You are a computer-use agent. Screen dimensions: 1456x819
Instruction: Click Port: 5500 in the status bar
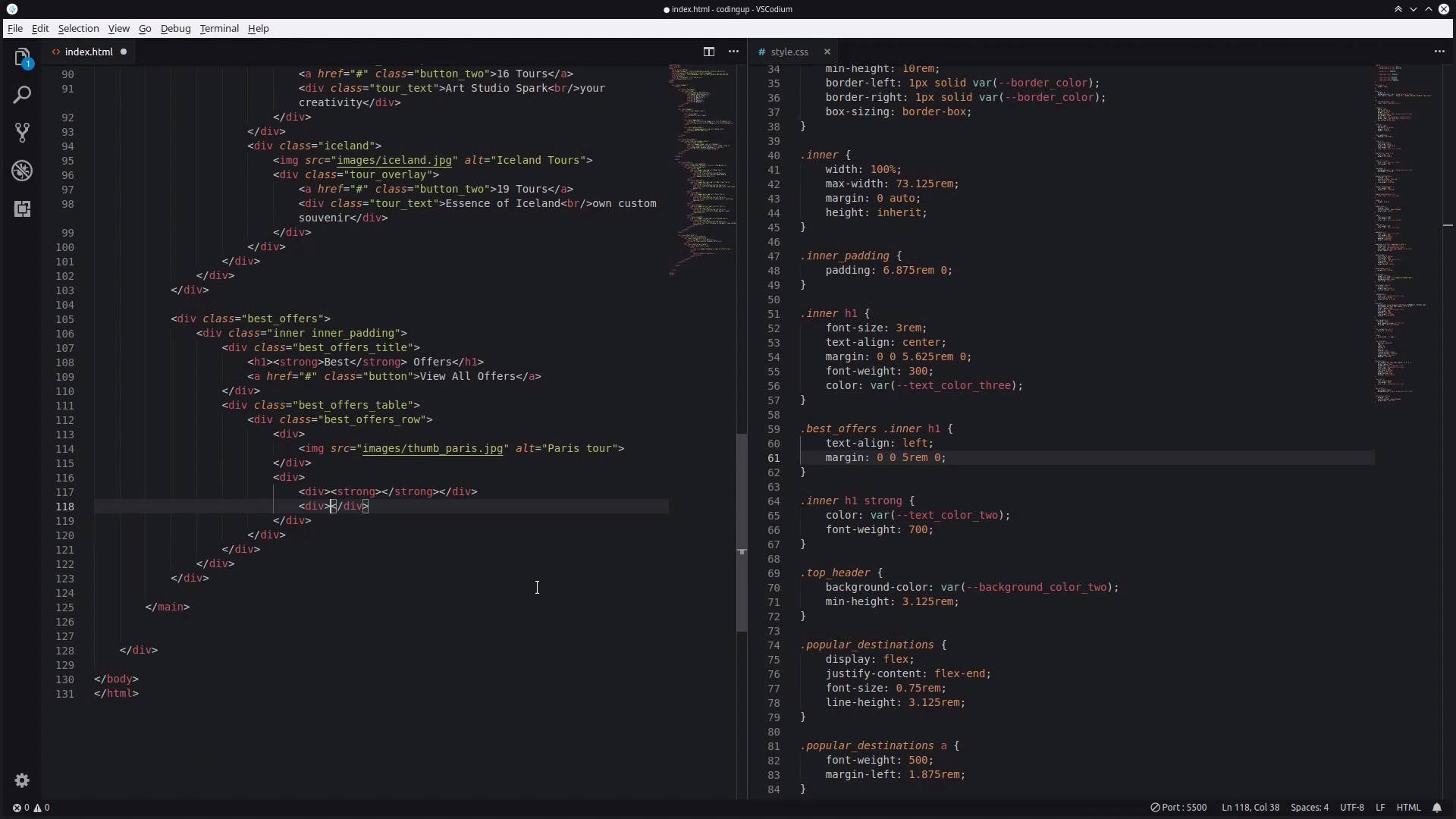[1178, 807]
